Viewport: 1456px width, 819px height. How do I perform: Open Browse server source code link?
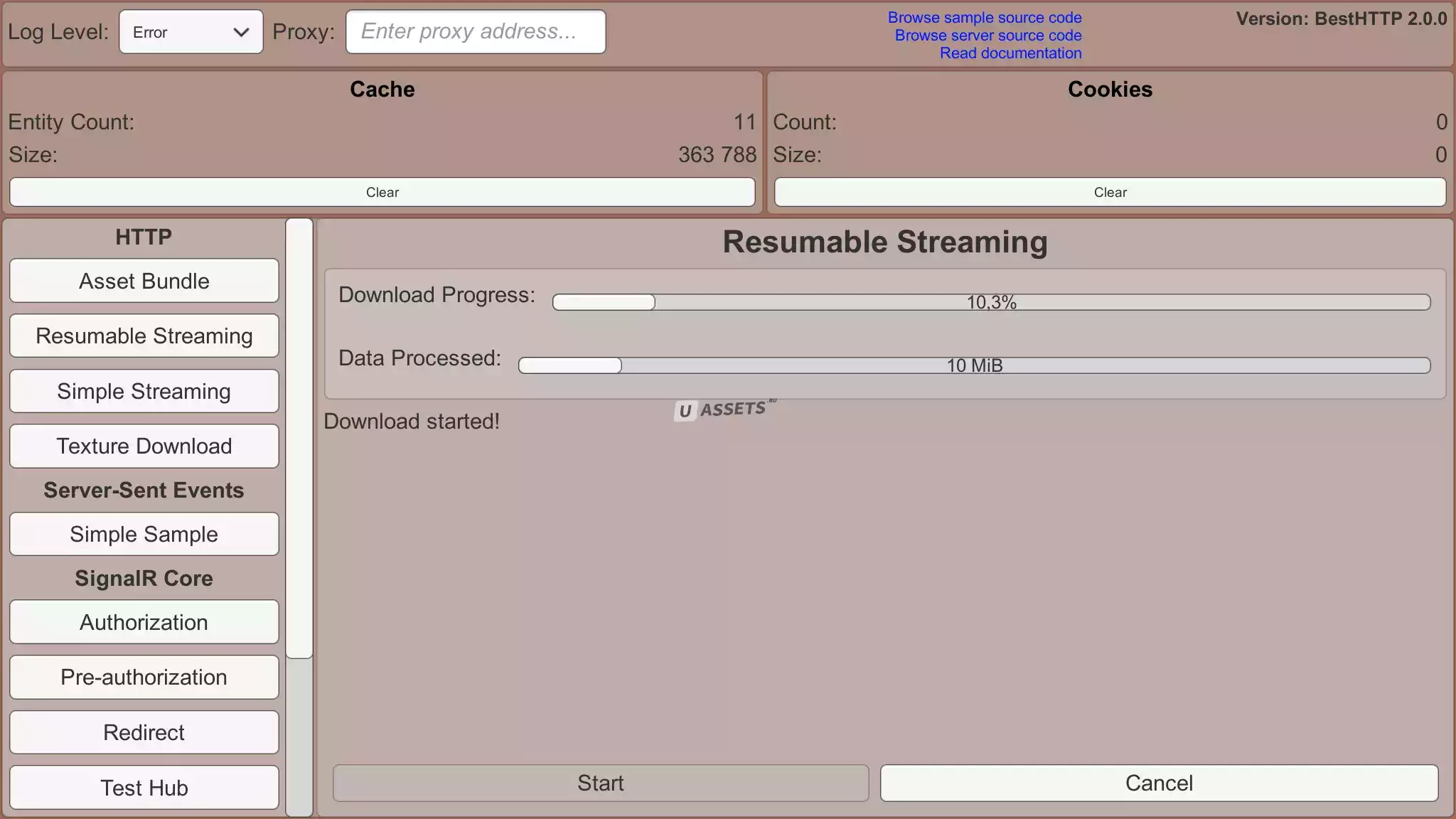[987, 36]
